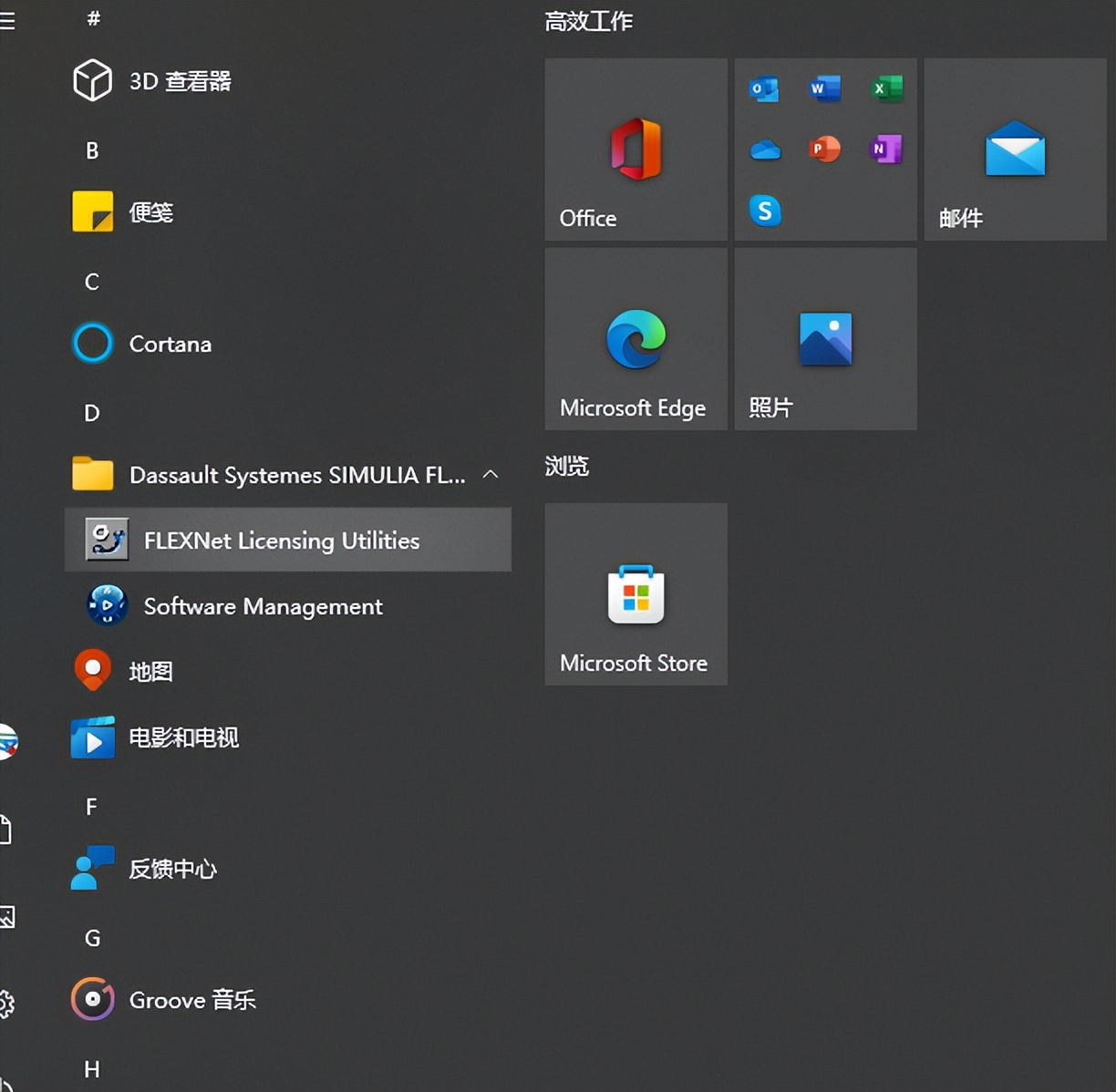Open OneDrive from the tile group

click(765, 150)
